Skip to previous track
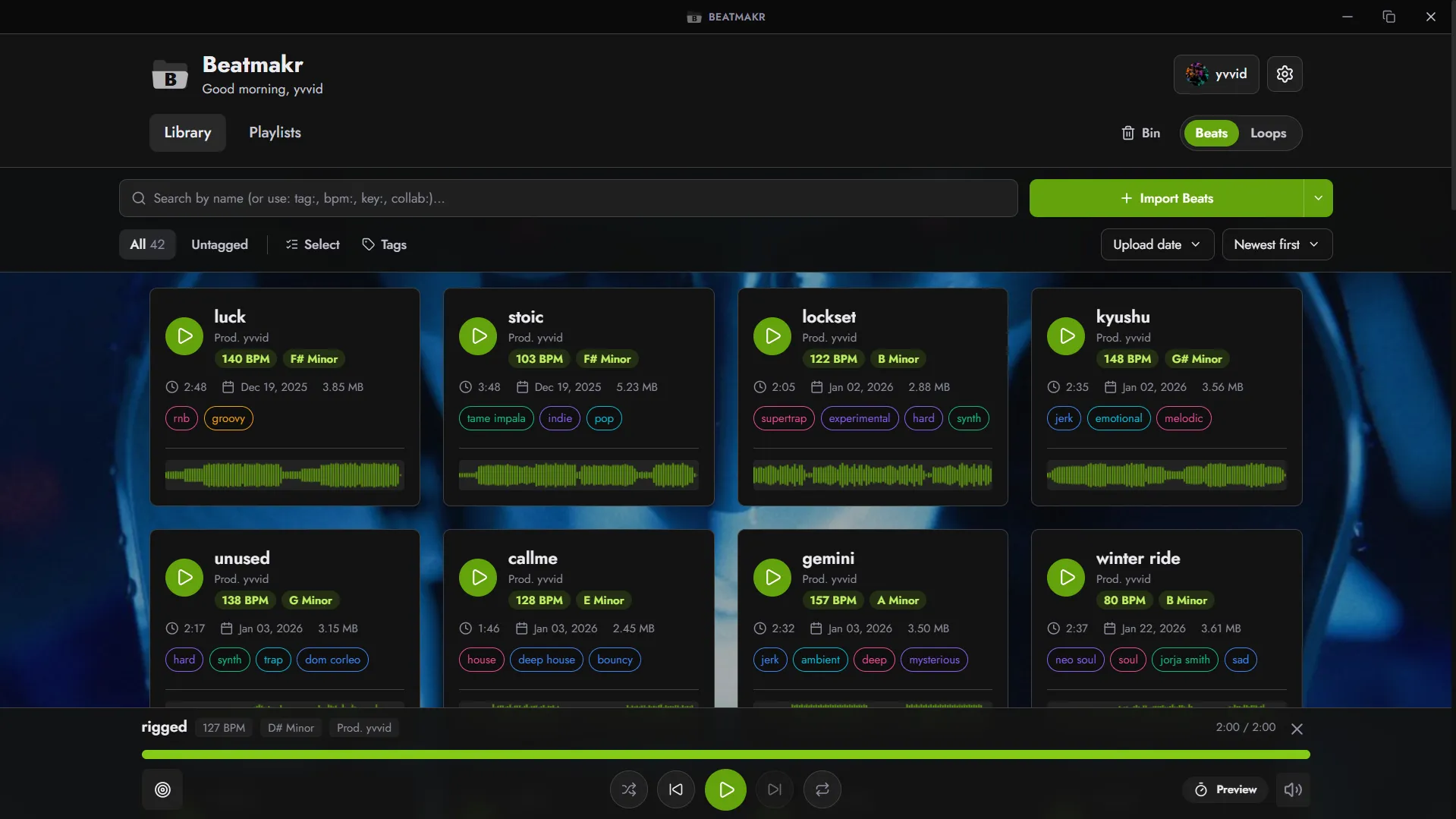This screenshot has width=1456, height=819. click(x=675, y=789)
